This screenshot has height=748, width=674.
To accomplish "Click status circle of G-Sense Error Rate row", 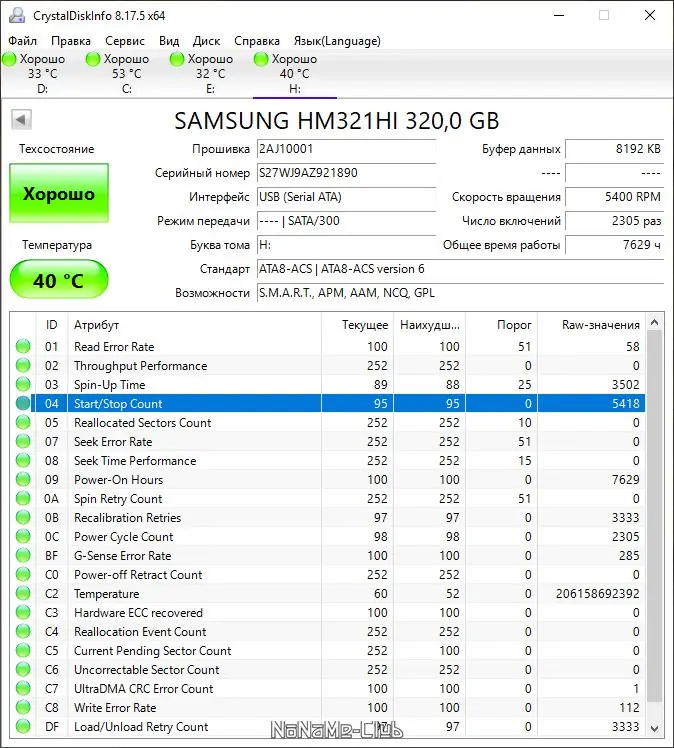I will coord(23,555).
